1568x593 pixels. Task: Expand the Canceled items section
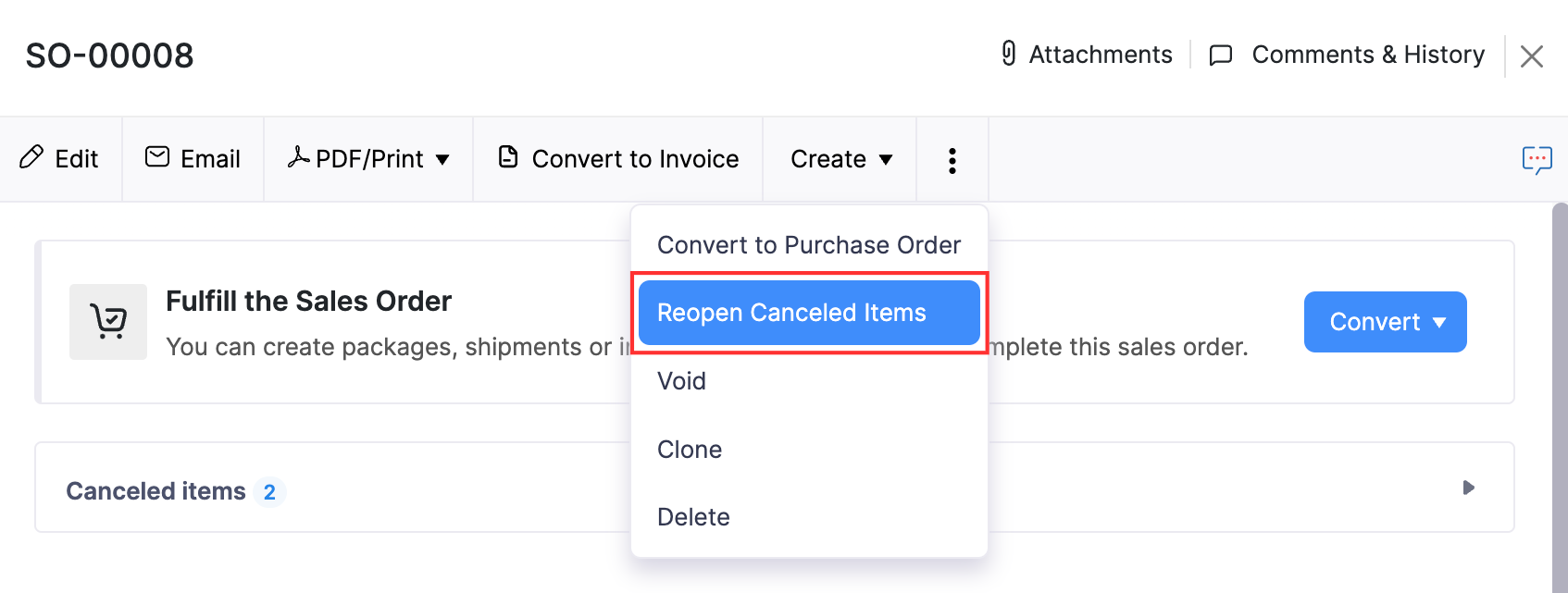tap(1469, 488)
